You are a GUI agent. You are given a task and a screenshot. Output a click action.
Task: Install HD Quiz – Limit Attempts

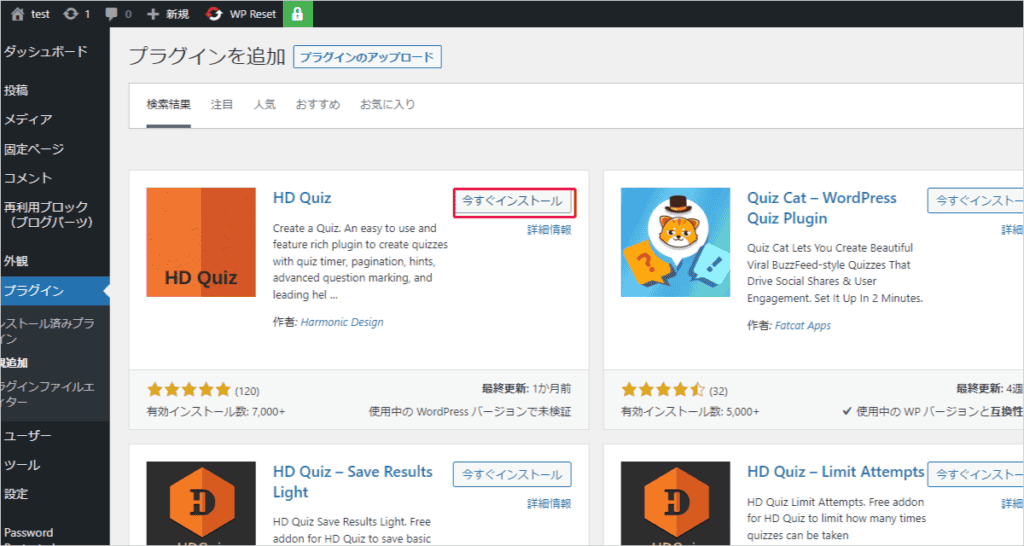pyautogui.click(x=976, y=475)
